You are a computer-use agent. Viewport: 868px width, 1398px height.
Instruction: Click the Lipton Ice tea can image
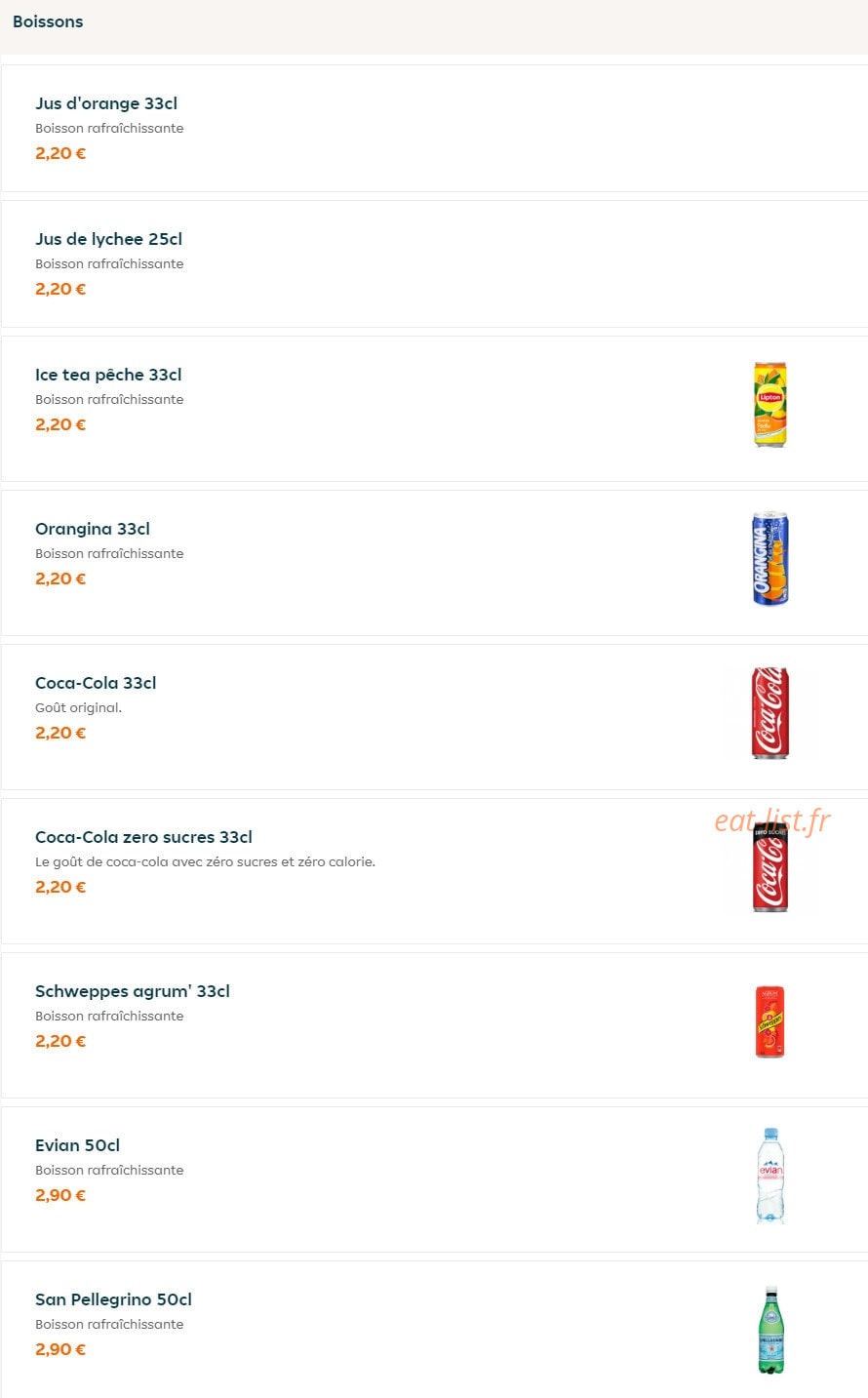770,405
